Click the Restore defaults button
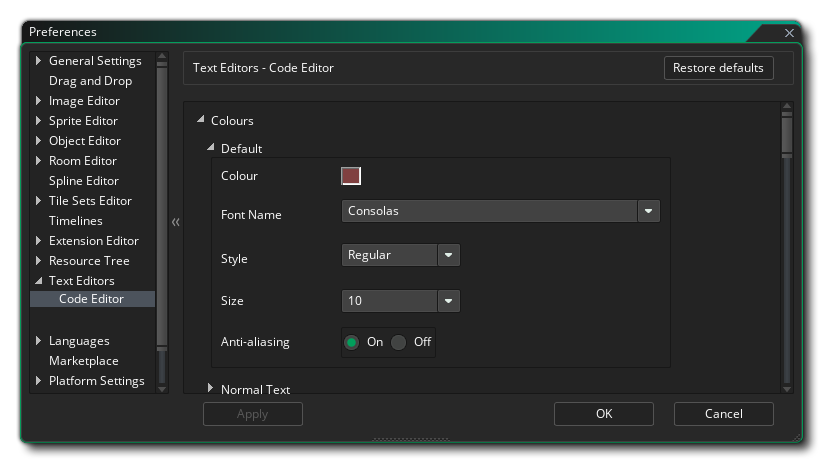Viewport: 823px width, 463px height. pos(718,68)
